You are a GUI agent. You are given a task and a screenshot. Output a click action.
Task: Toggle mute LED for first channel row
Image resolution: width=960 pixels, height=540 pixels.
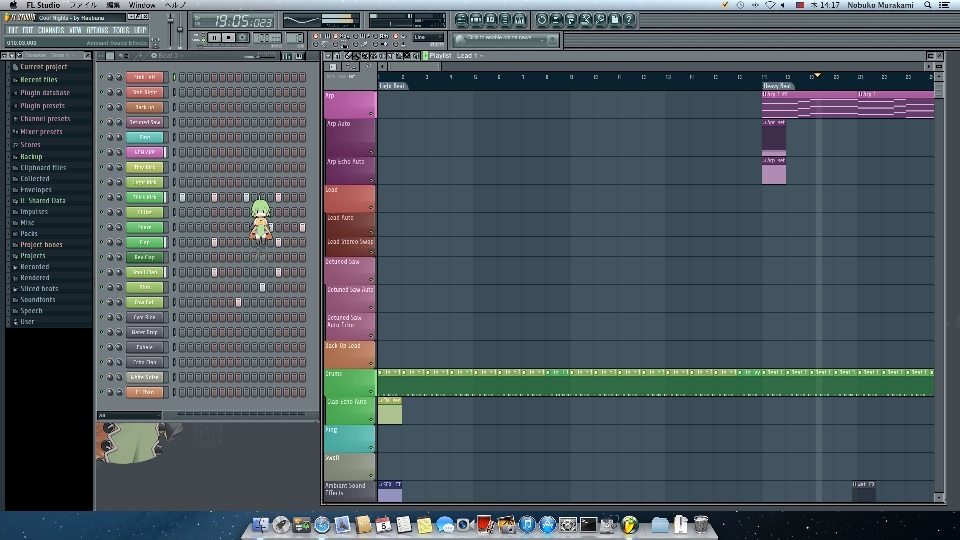pyautogui.click(x=101, y=77)
